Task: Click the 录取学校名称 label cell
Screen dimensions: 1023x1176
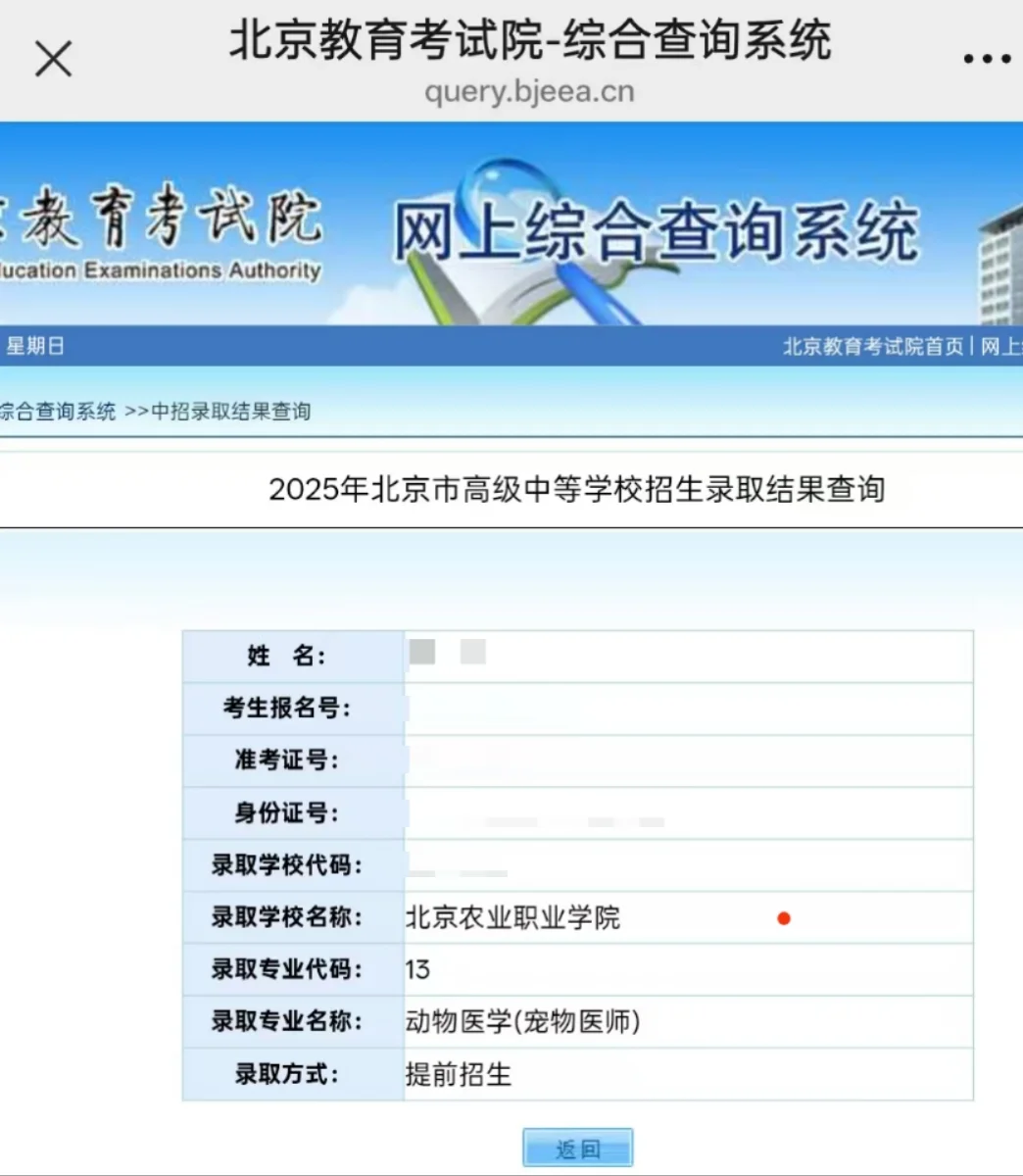Action: (293, 917)
